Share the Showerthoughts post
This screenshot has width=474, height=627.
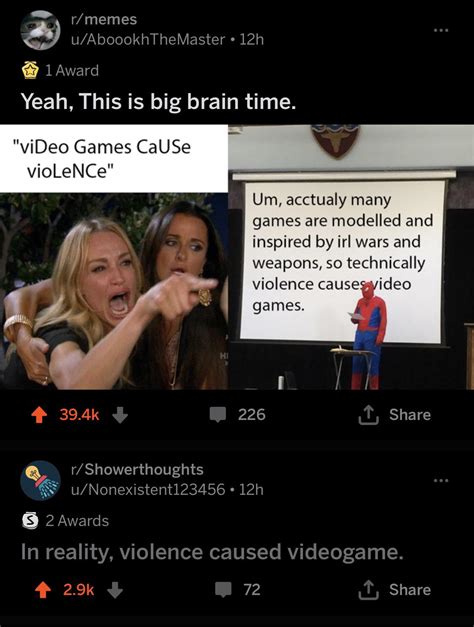coord(394,589)
